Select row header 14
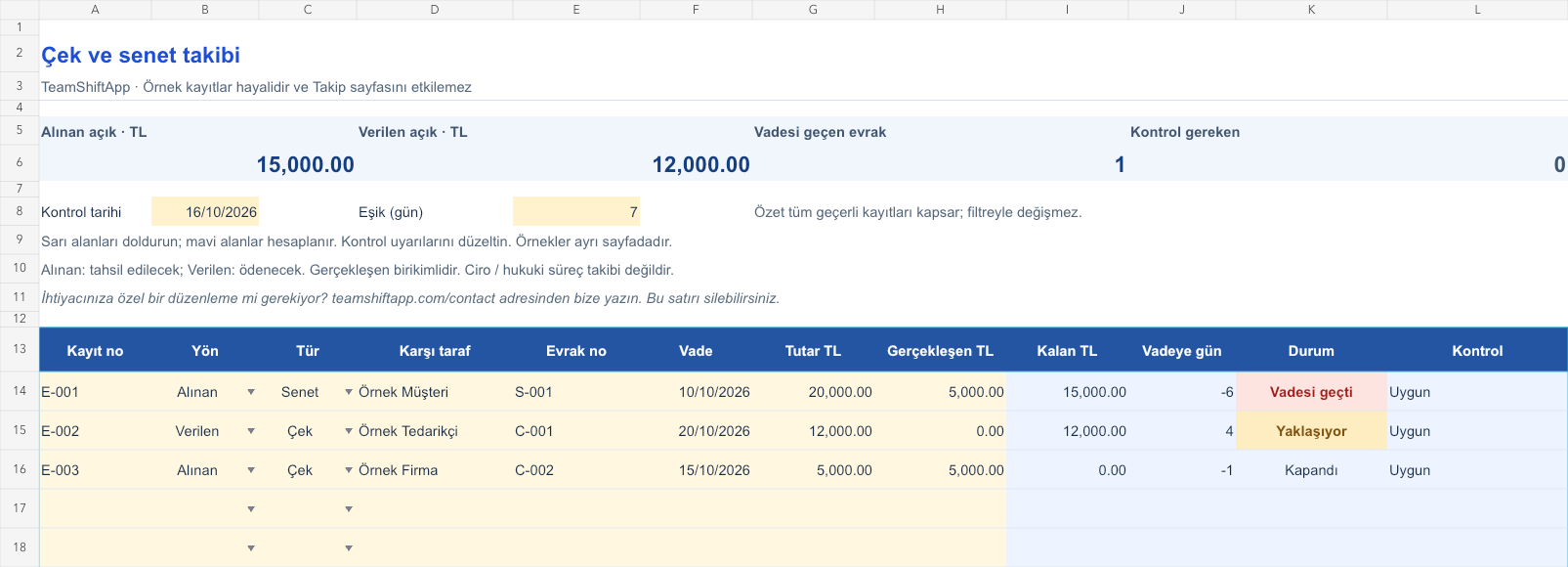Viewport: 1568px width, 567px height. tap(20, 391)
